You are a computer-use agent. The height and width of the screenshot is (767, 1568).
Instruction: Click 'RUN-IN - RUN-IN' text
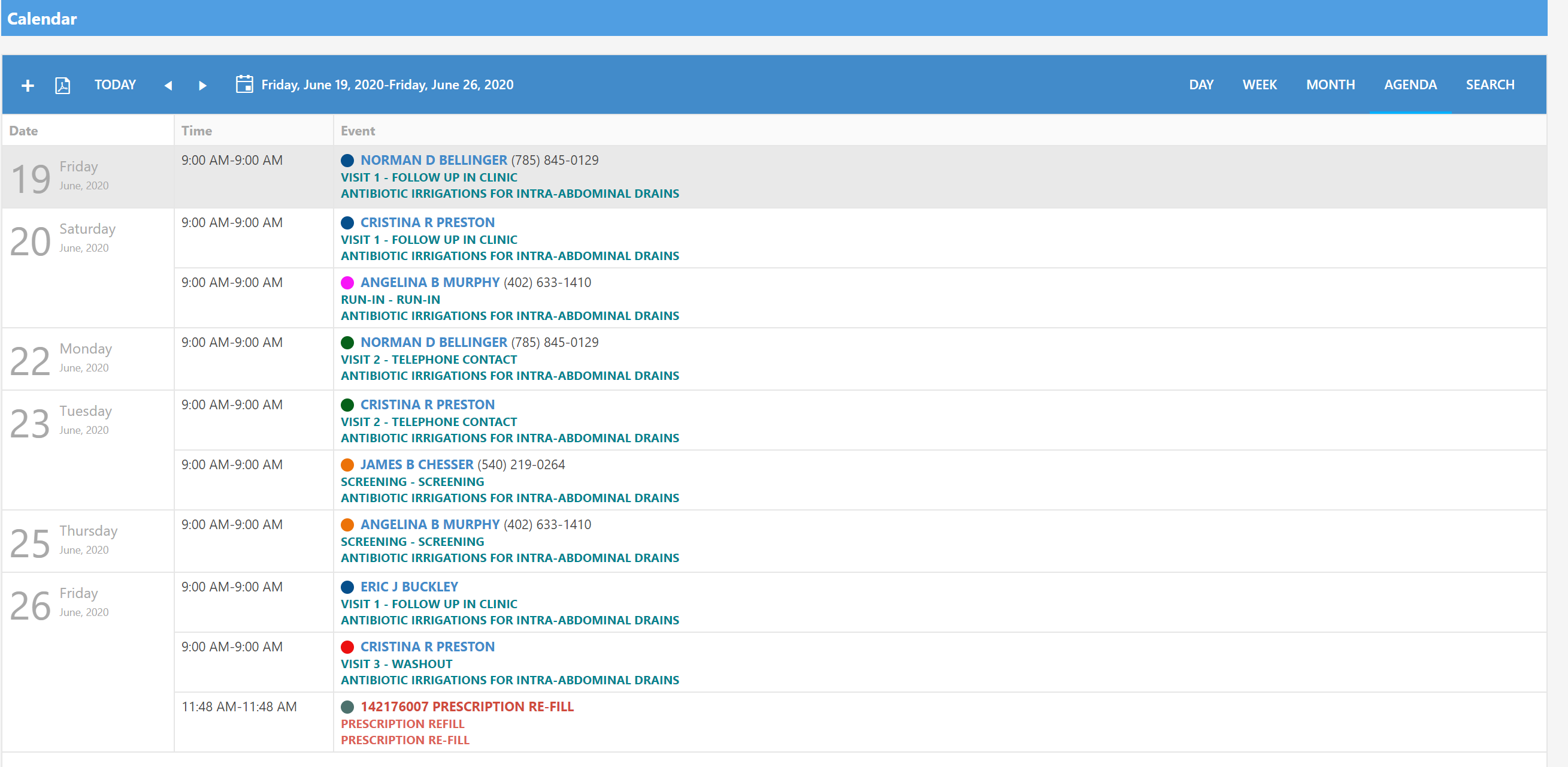[x=390, y=300]
